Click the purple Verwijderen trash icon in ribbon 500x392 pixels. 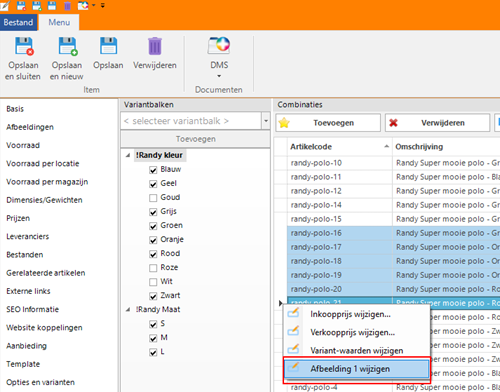coord(155,46)
